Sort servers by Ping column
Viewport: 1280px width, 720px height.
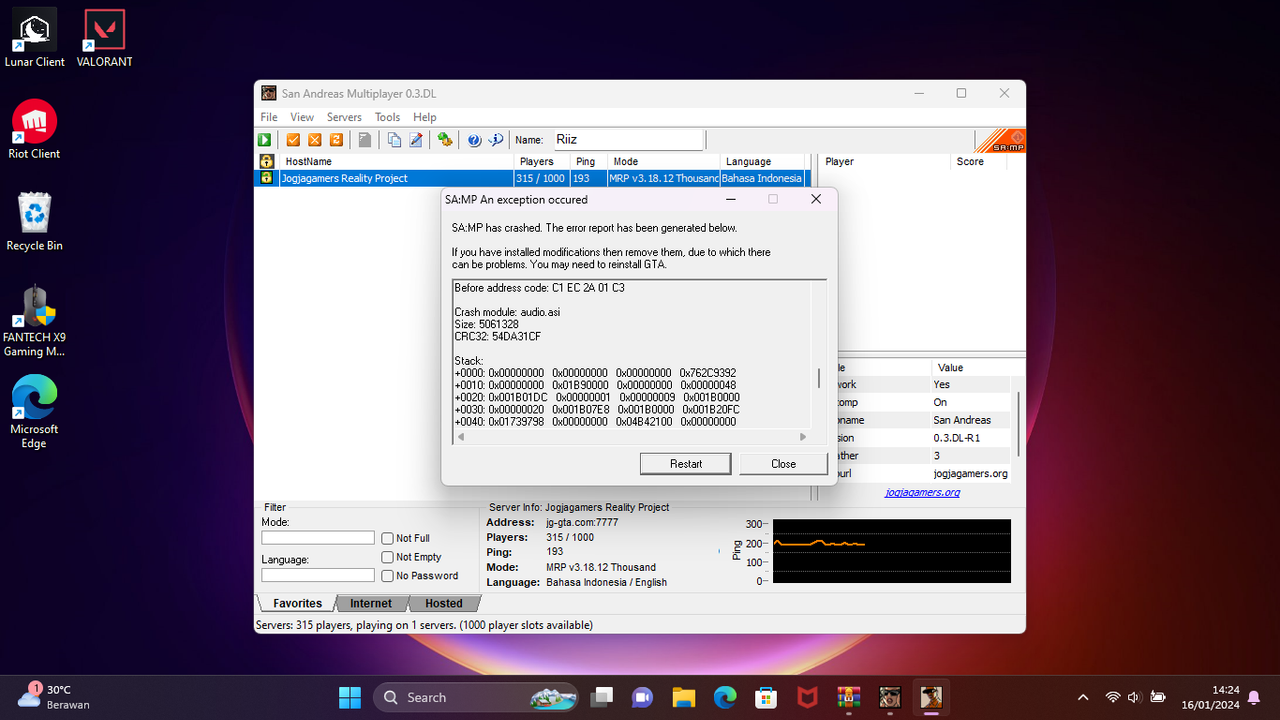(590, 161)
